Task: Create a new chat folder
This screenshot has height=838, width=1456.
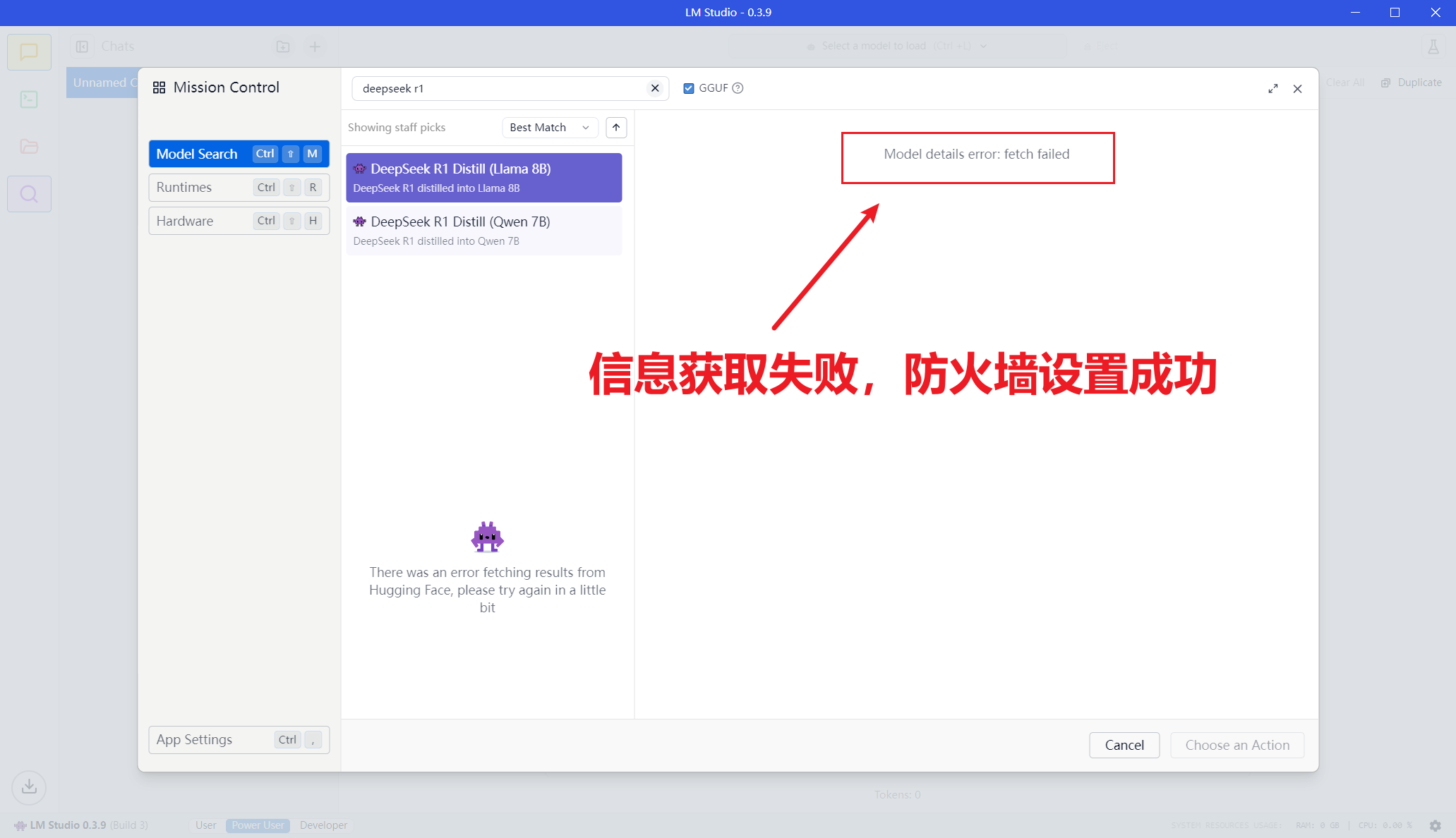Action: pos(283,47)
